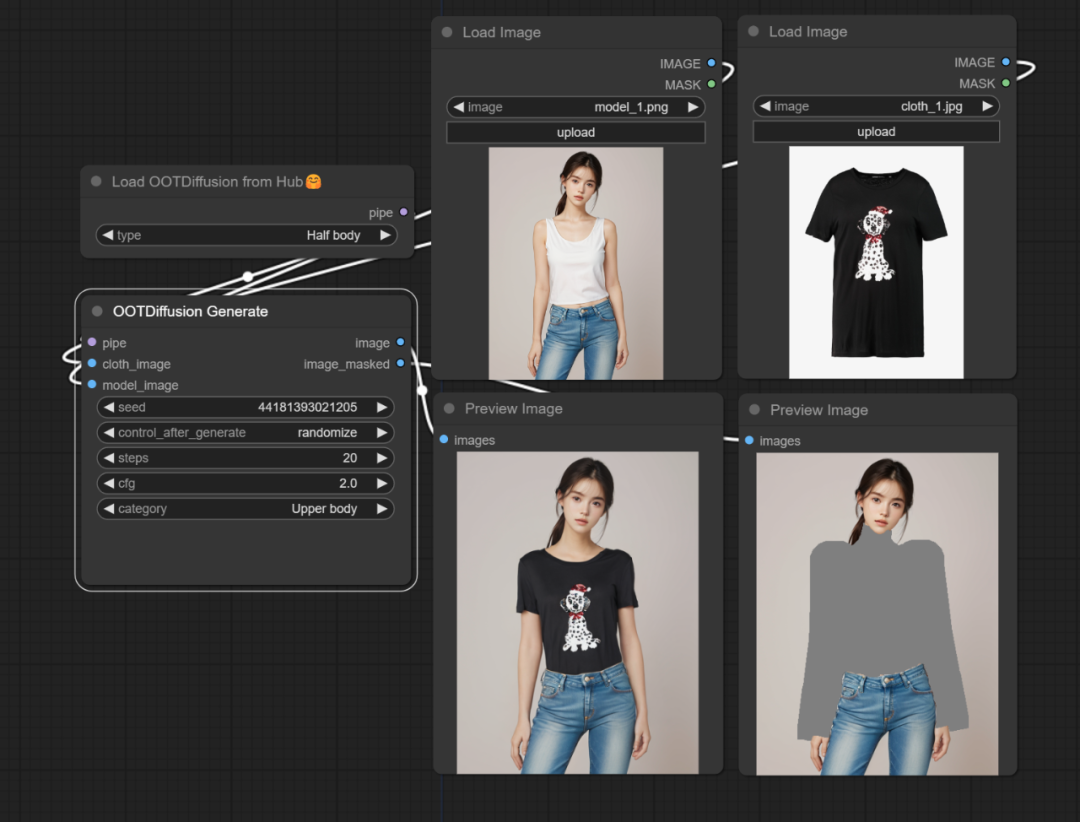
Task: Open the type dropdown showing Half body
Action: pos(247,235)
